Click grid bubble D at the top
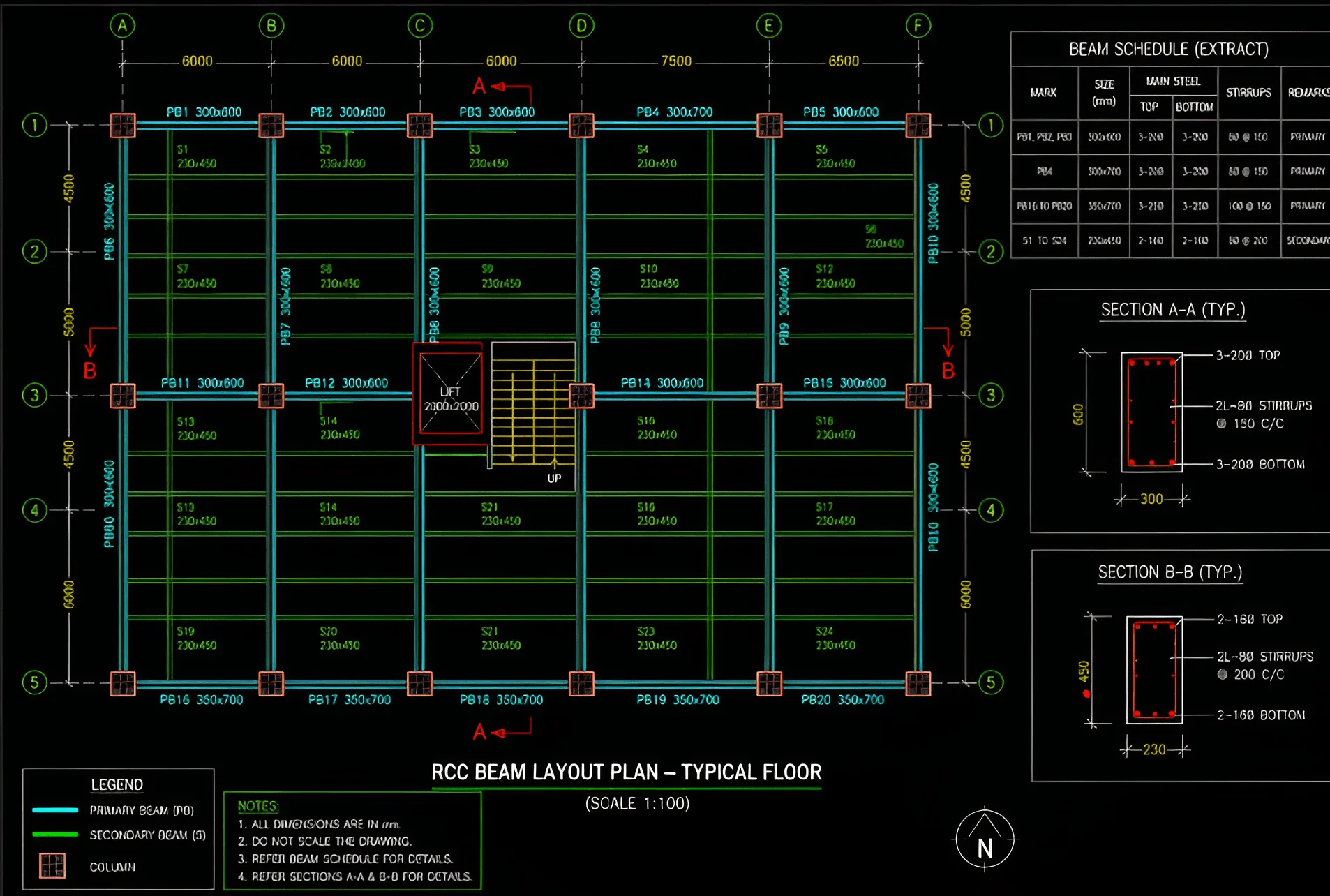This screenshot has height=896, width=1330. coord(581,27)
